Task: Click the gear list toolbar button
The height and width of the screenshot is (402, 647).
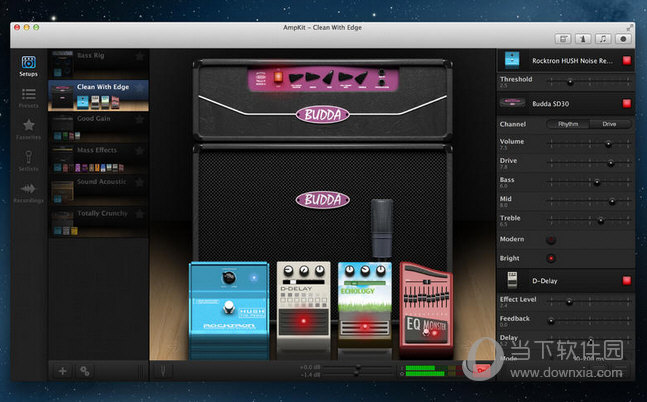Action: click(563, 39)
